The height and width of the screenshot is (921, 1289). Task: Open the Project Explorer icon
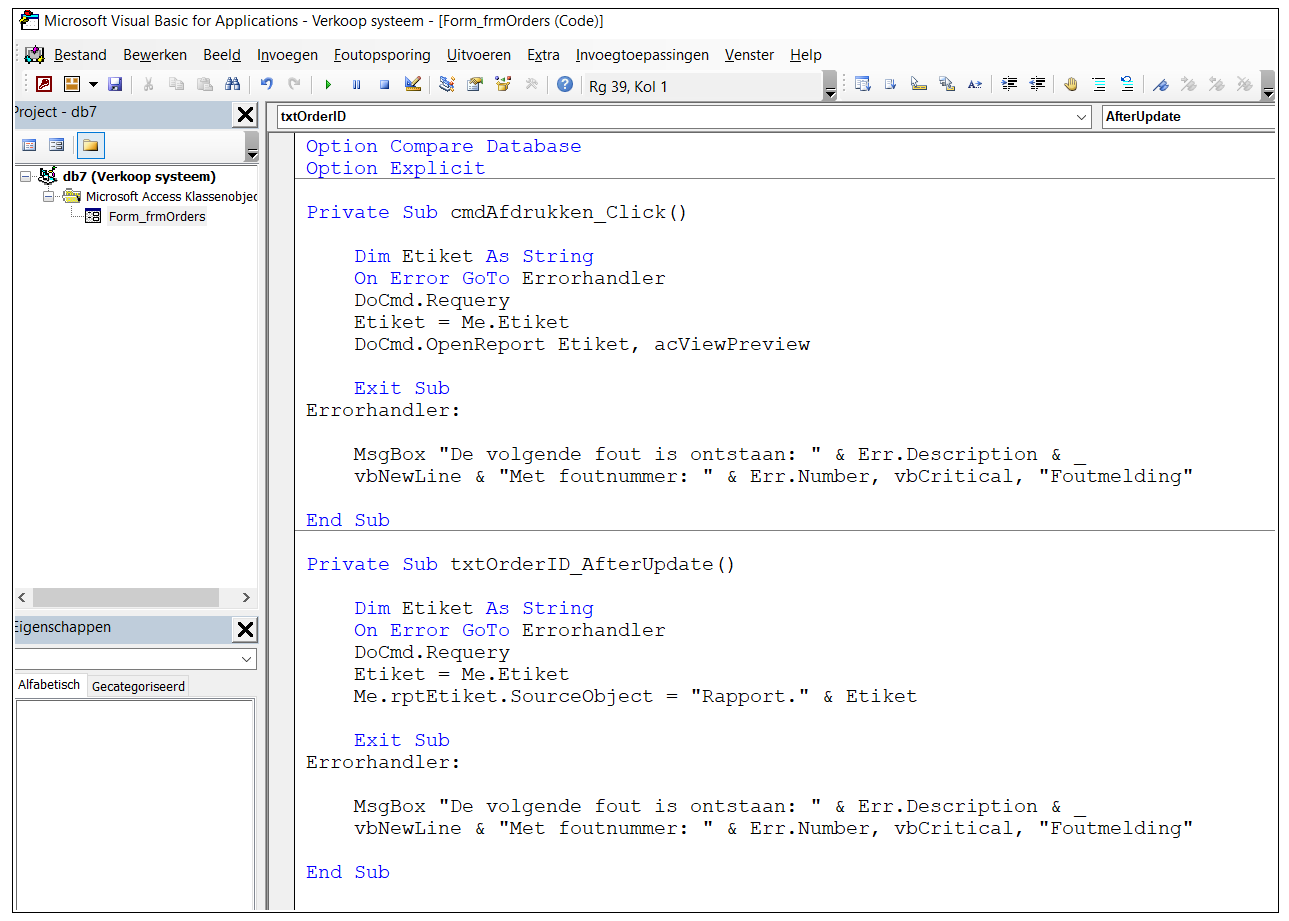[x=447, y=85]
